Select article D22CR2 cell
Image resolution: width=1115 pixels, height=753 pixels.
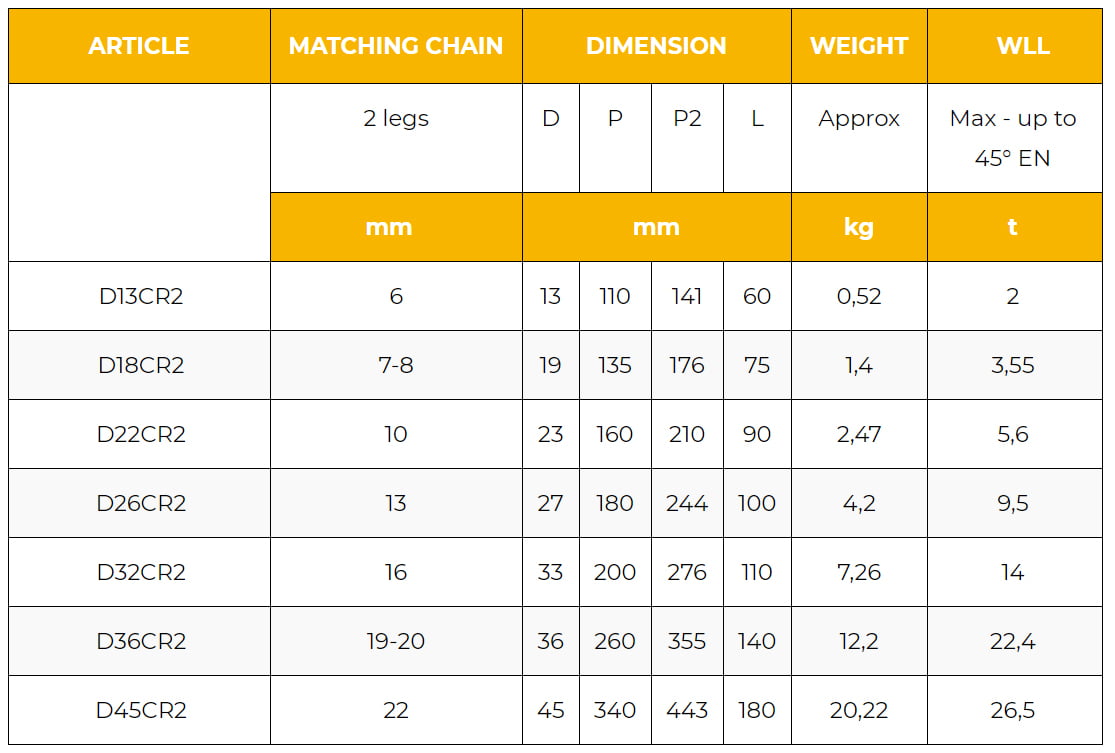pyautogui.click(x=141, y=434)
